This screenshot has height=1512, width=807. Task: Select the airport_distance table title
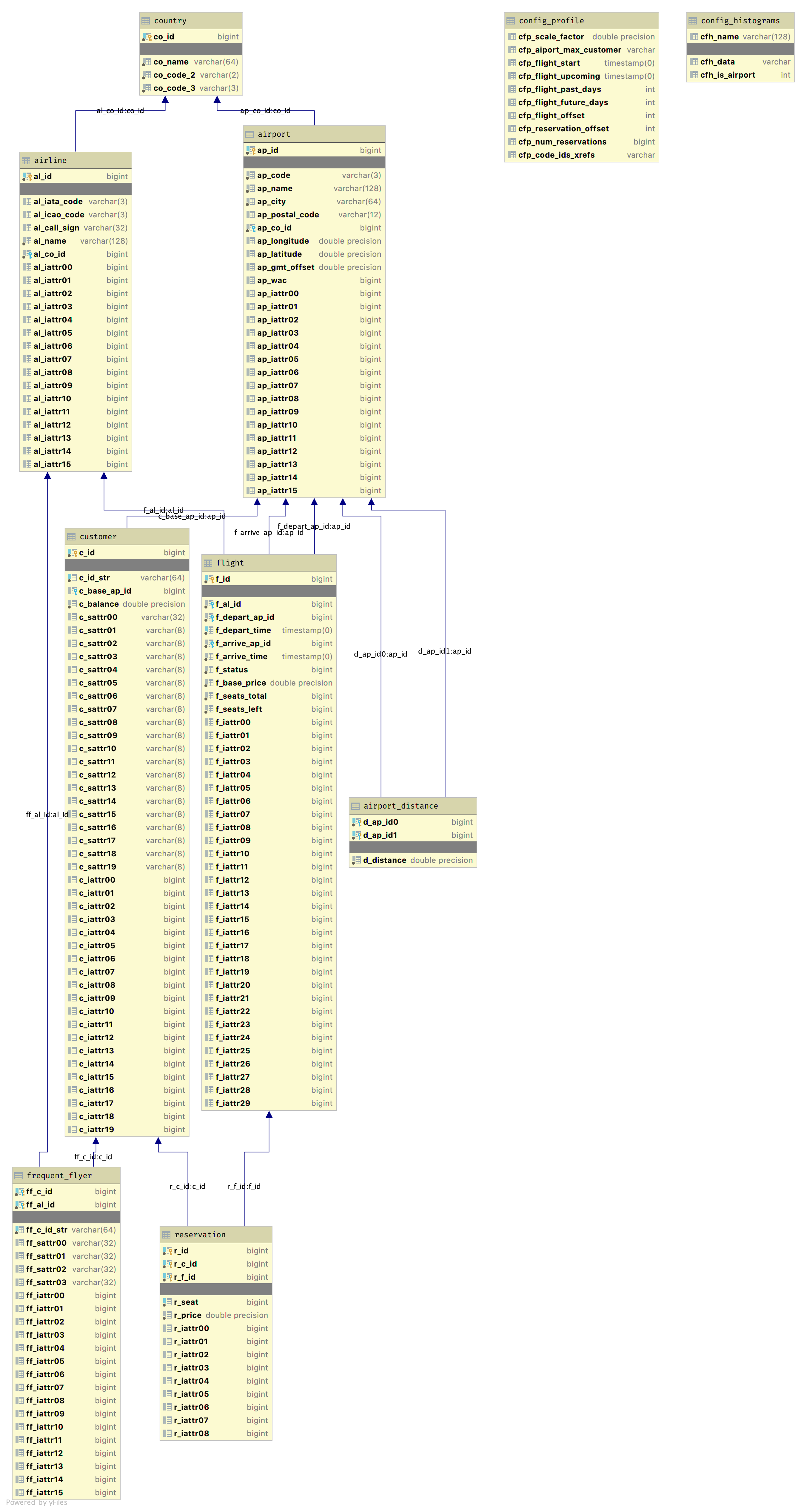pyautogui.click(x=400, y=806)
